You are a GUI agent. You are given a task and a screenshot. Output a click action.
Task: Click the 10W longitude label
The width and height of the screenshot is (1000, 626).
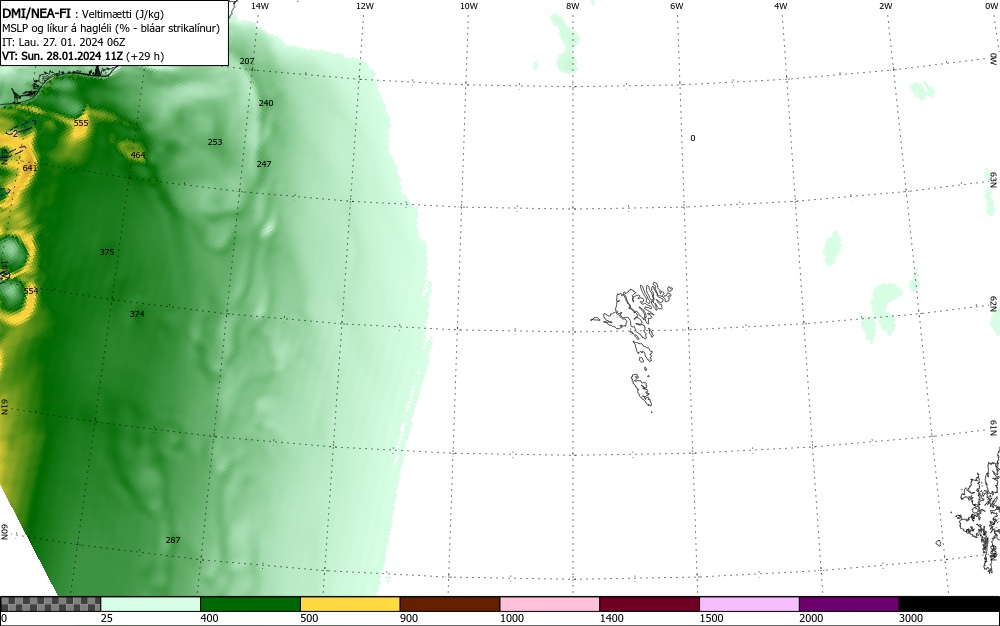[x=469, y=6]
